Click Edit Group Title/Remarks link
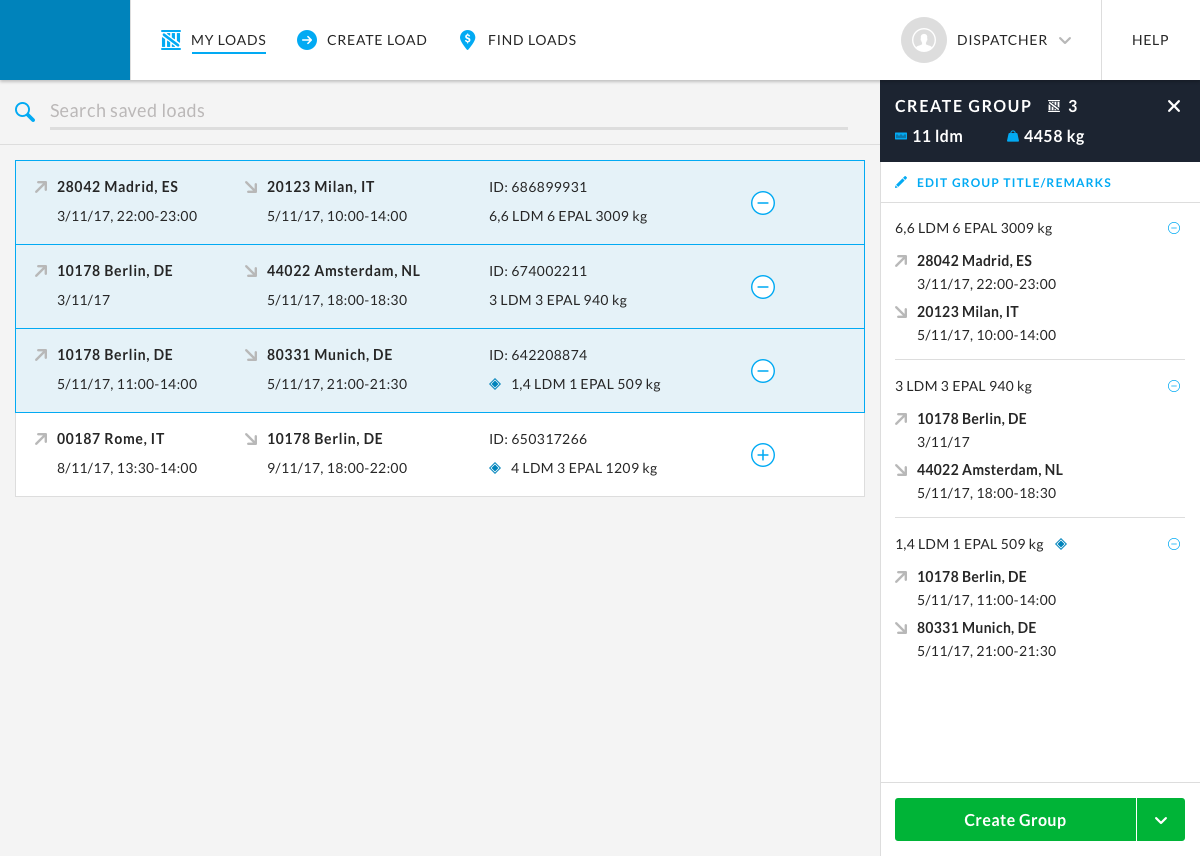The image size is (1200, 856). pos(1014,183)
